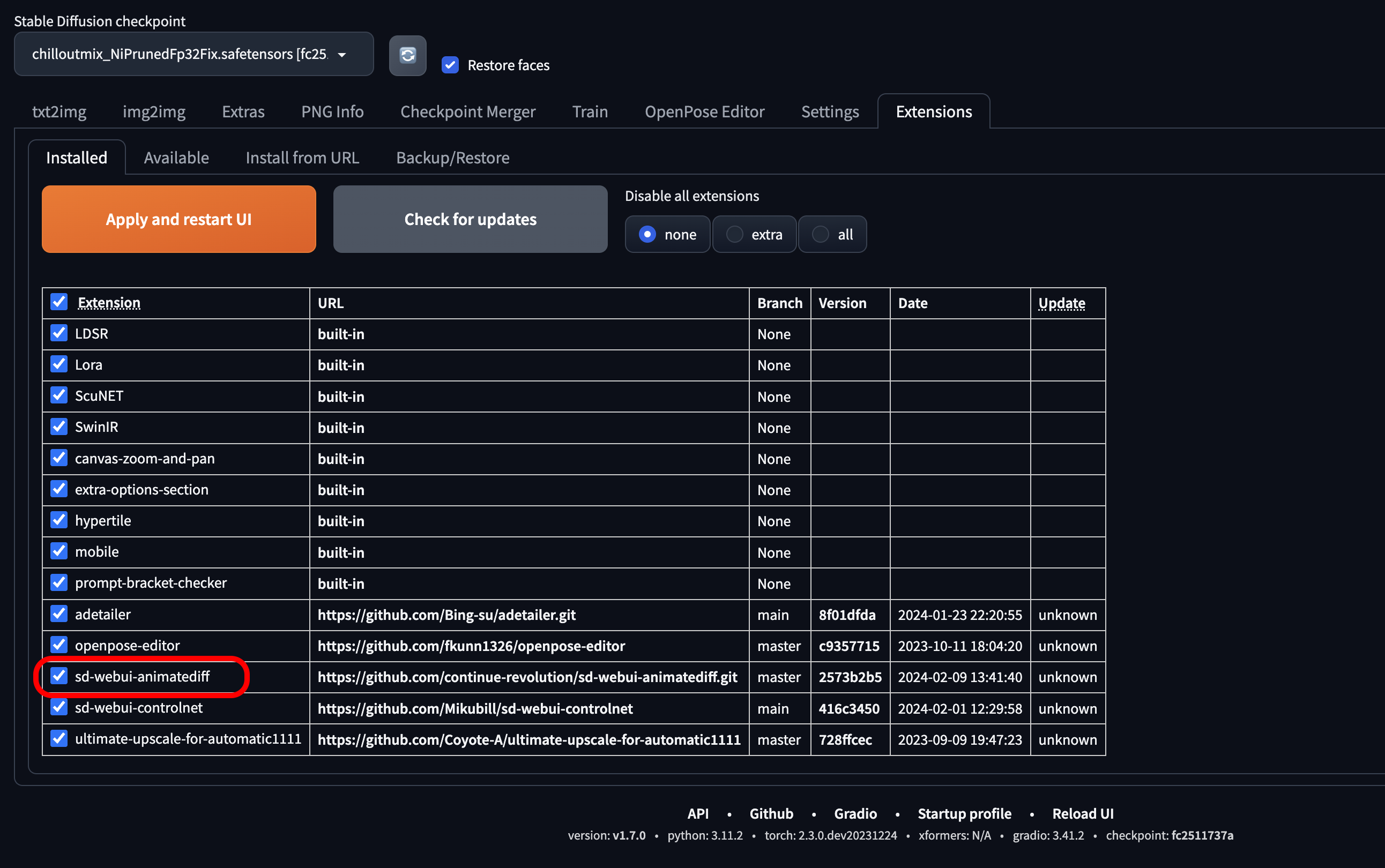The height and width of the screenshot is (868, 1385).
Task: Sort by the Update column header
Action: point(1061,303)
